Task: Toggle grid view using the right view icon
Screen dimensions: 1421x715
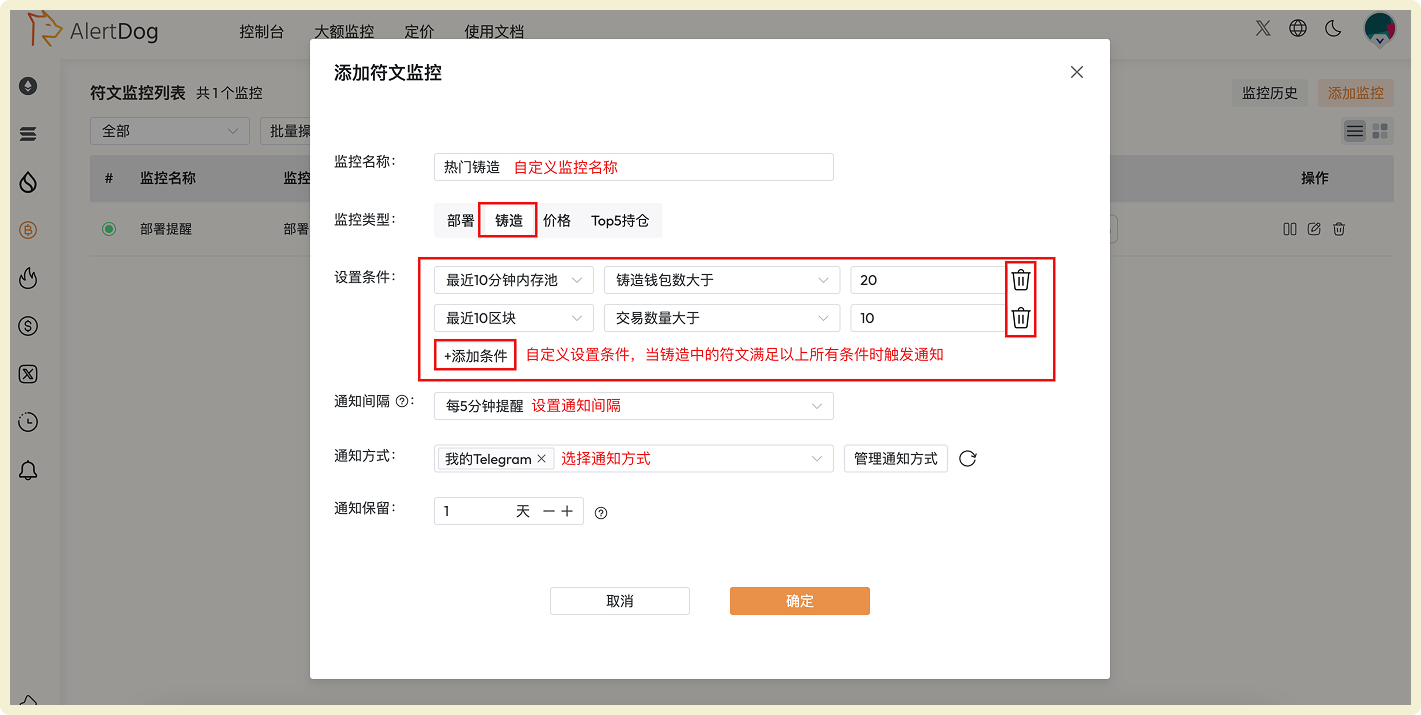Action: 1379,130
